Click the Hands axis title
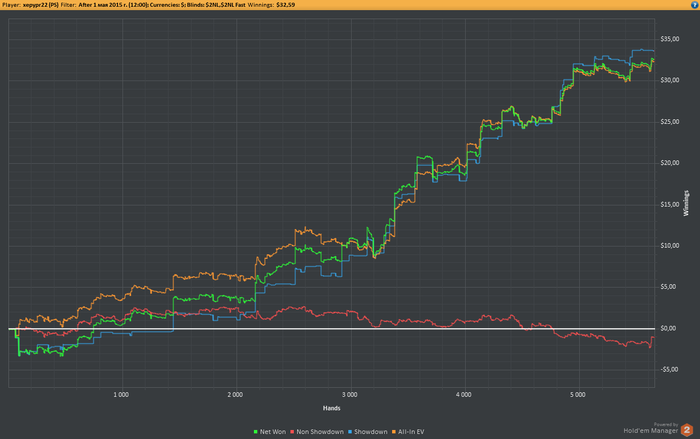The image size is (700, 439). pos(331,408)
